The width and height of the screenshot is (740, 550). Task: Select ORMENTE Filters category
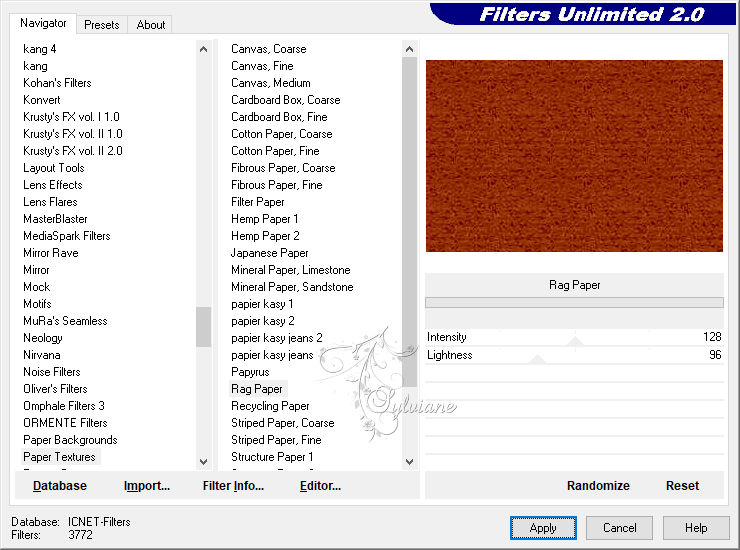65,423
